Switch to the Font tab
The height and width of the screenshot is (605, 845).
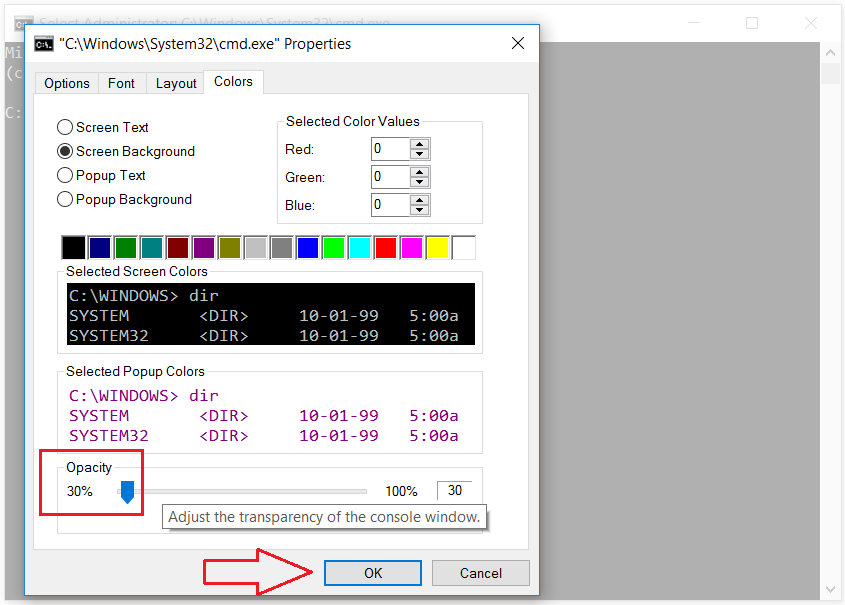(121, 83)
